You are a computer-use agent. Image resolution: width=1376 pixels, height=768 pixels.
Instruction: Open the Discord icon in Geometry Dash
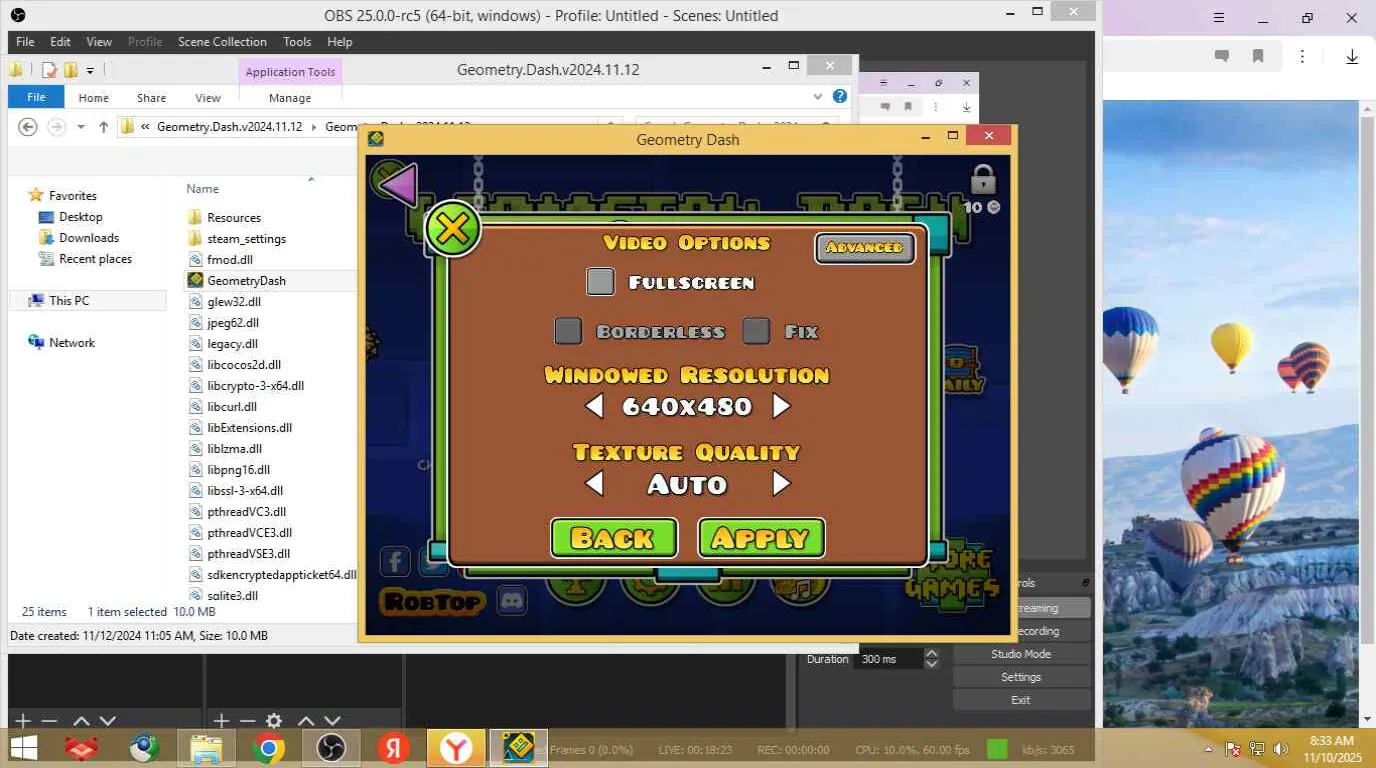click(x=513, y=601)
